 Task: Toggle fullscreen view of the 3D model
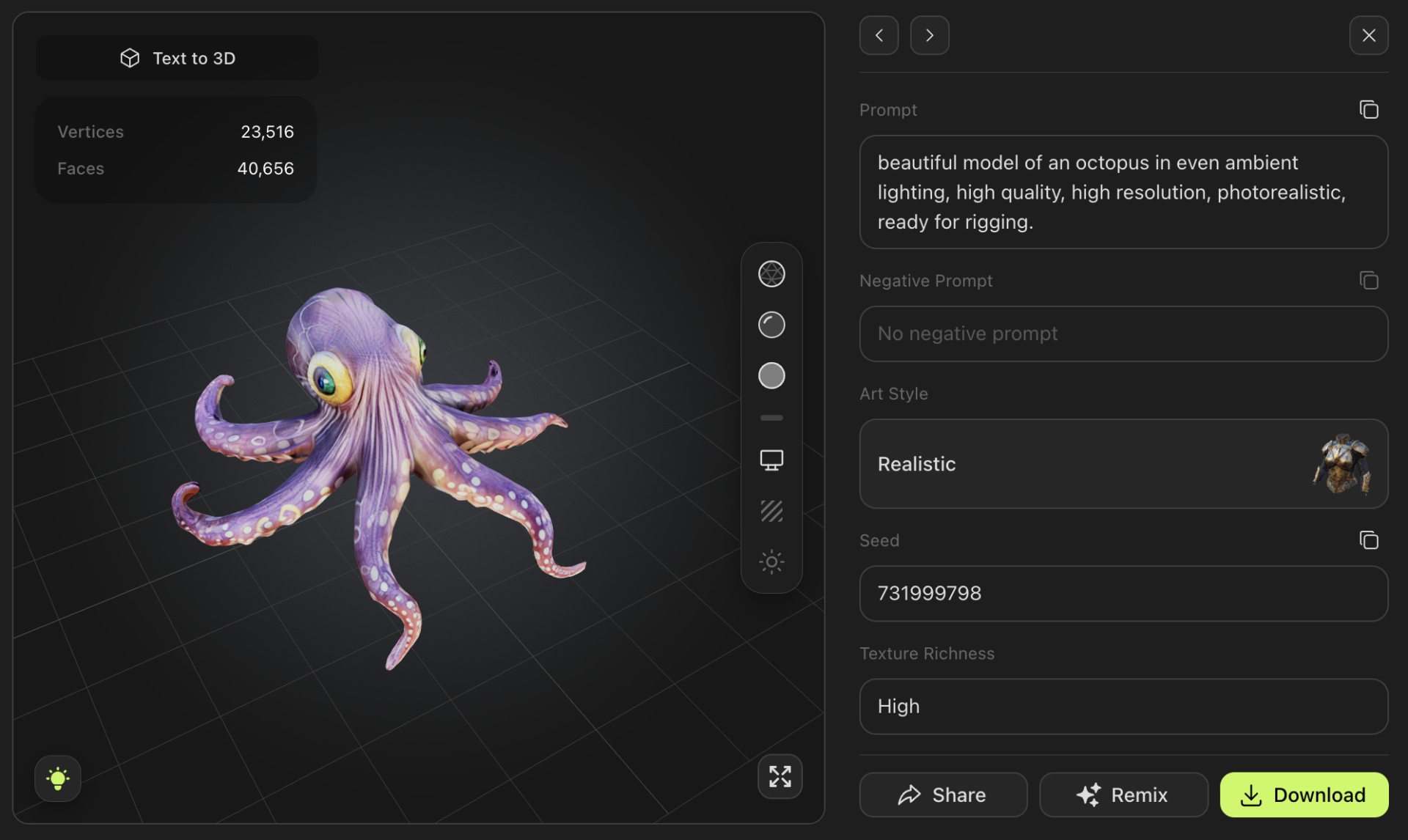coord(780,776)
